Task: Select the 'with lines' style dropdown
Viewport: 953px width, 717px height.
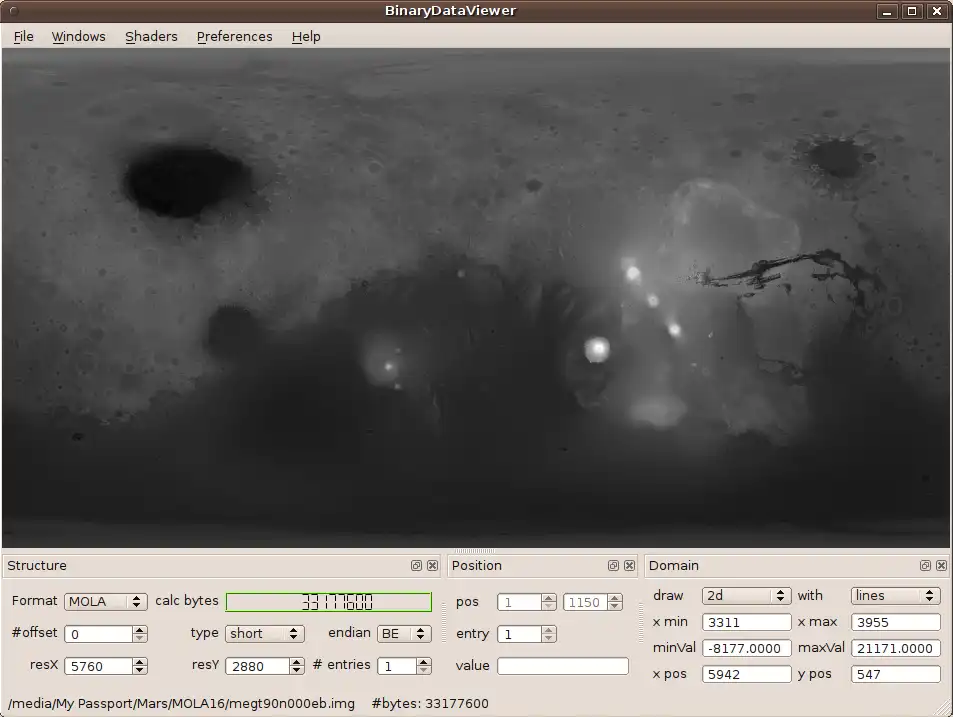Action: click(895, 596)
